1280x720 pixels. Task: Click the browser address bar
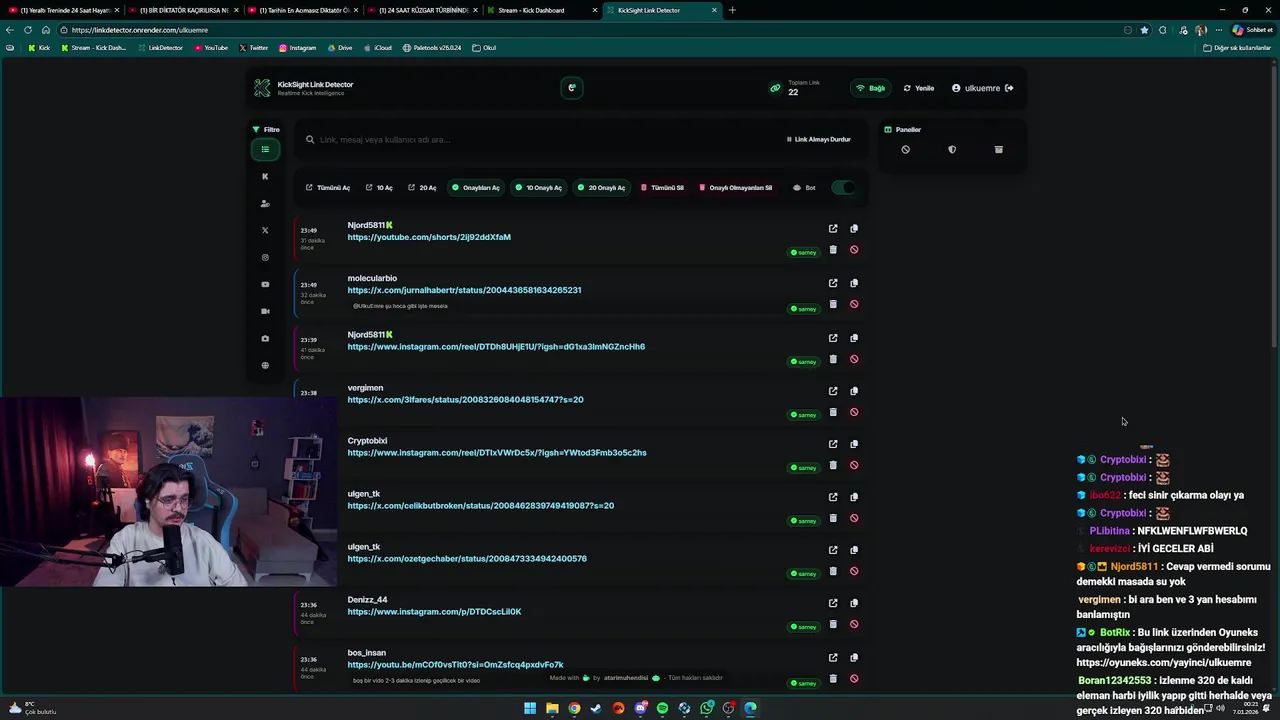[590, 30]
